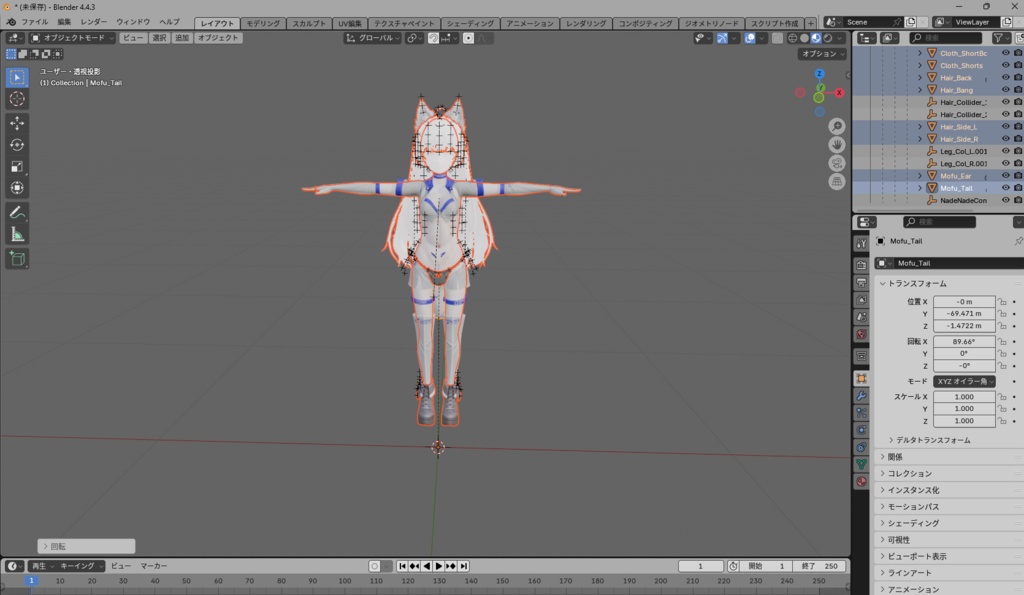The width and height of the screenshot is (1024, 595).
Task: Open the XYZ オイラー角 rotation mode dropdown
Action: point(965,381)
